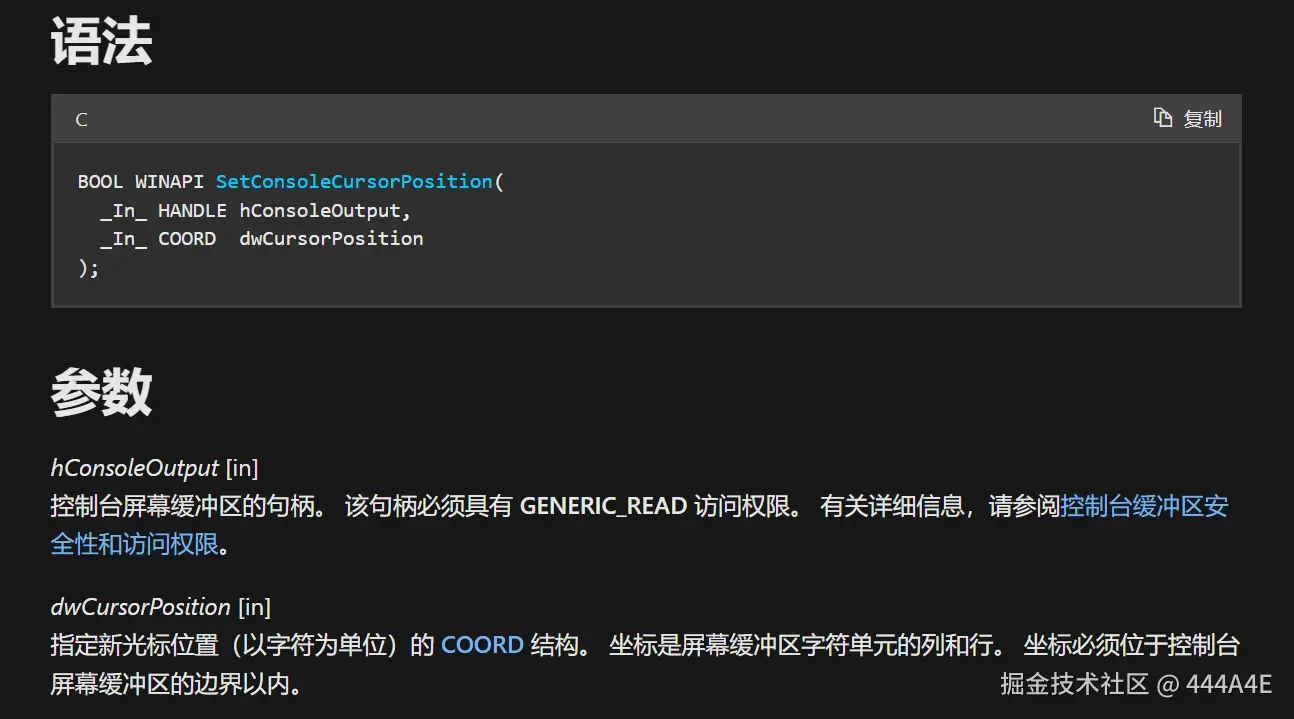Click the BOOL keyword in code
The width and height of the screenshot is (1294, 719).
coord(100,182)
